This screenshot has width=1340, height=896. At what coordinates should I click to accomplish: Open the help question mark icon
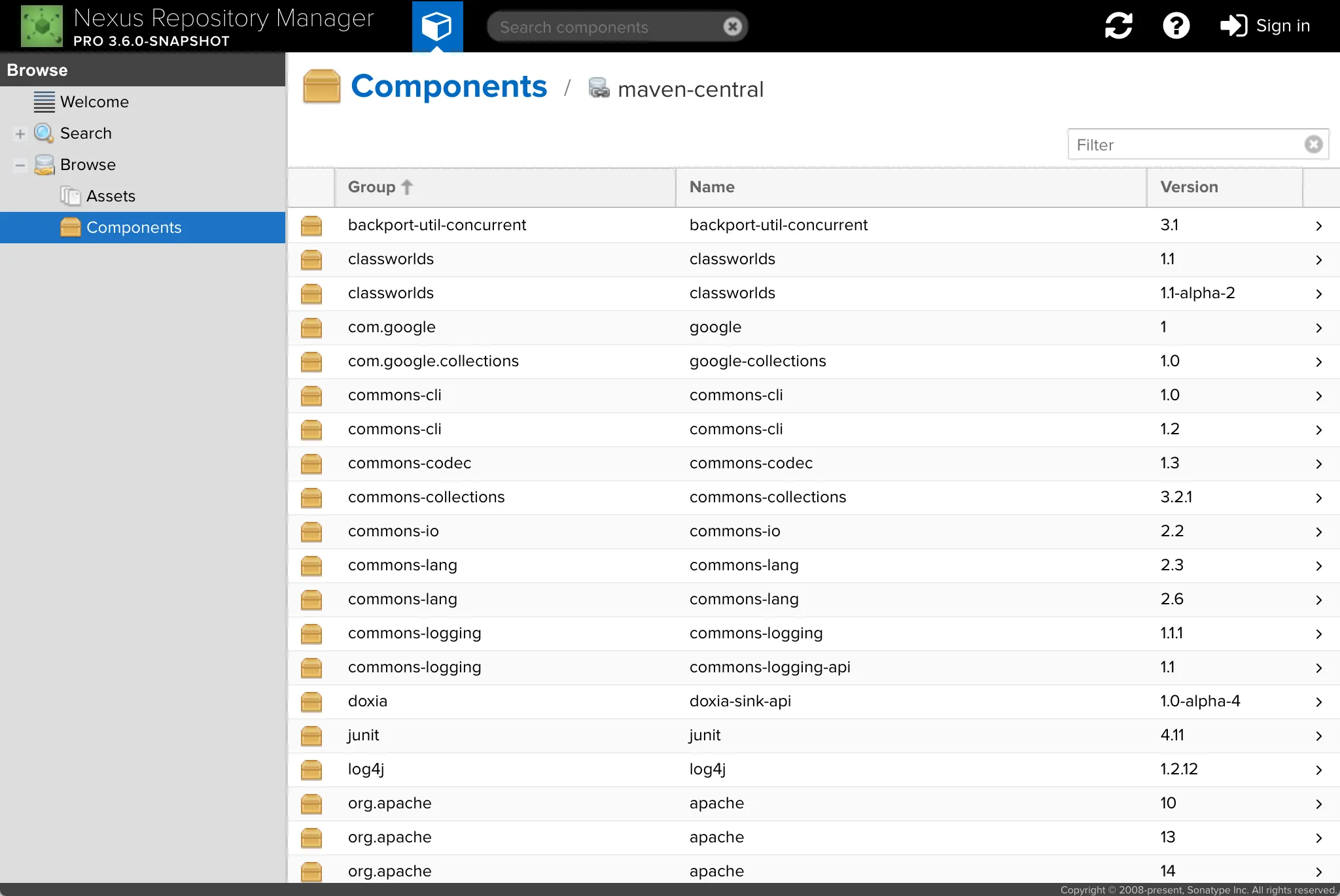click(x=1176, y=26)
